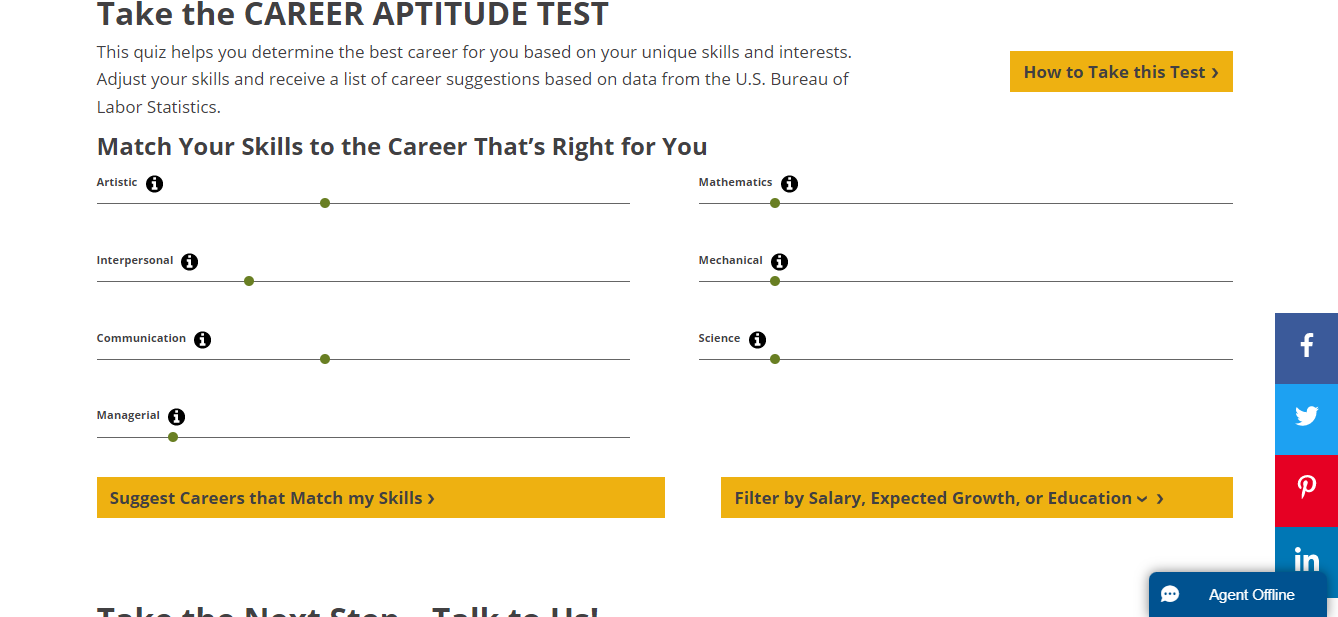Open How to Take this Test
This screenshot has height=617, width=1338.
pyautogui.click(x=1120, y=71)
